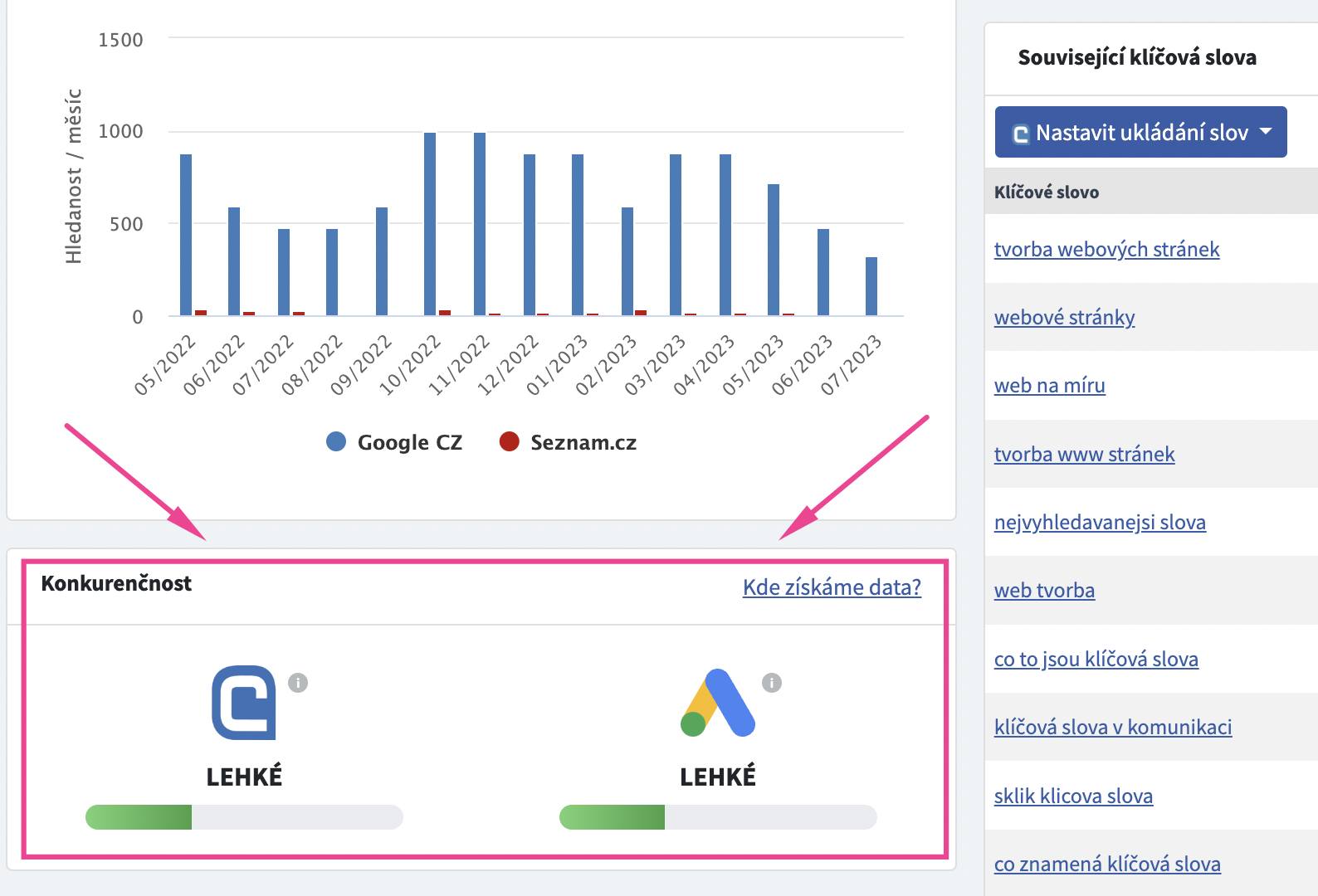Click the Konkurenčnost heading

116,583
